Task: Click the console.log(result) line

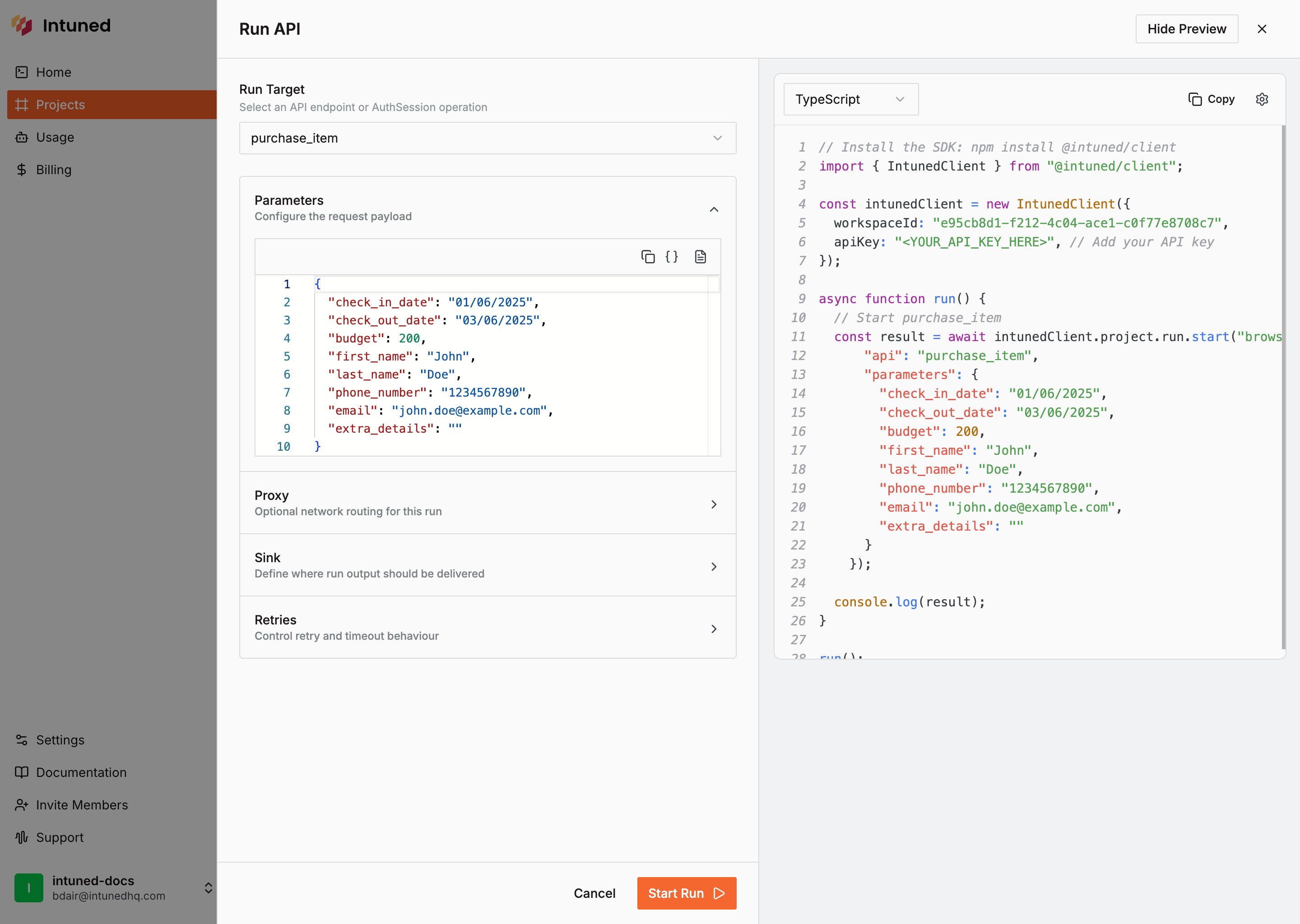Action: point(910,602)
